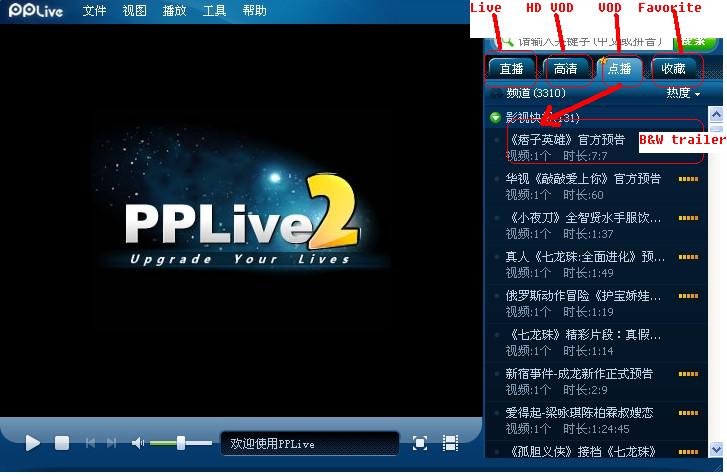Click popularity bars for 华视《敲敲爱上你》
The image size is (727, 476).
(689, 179)
